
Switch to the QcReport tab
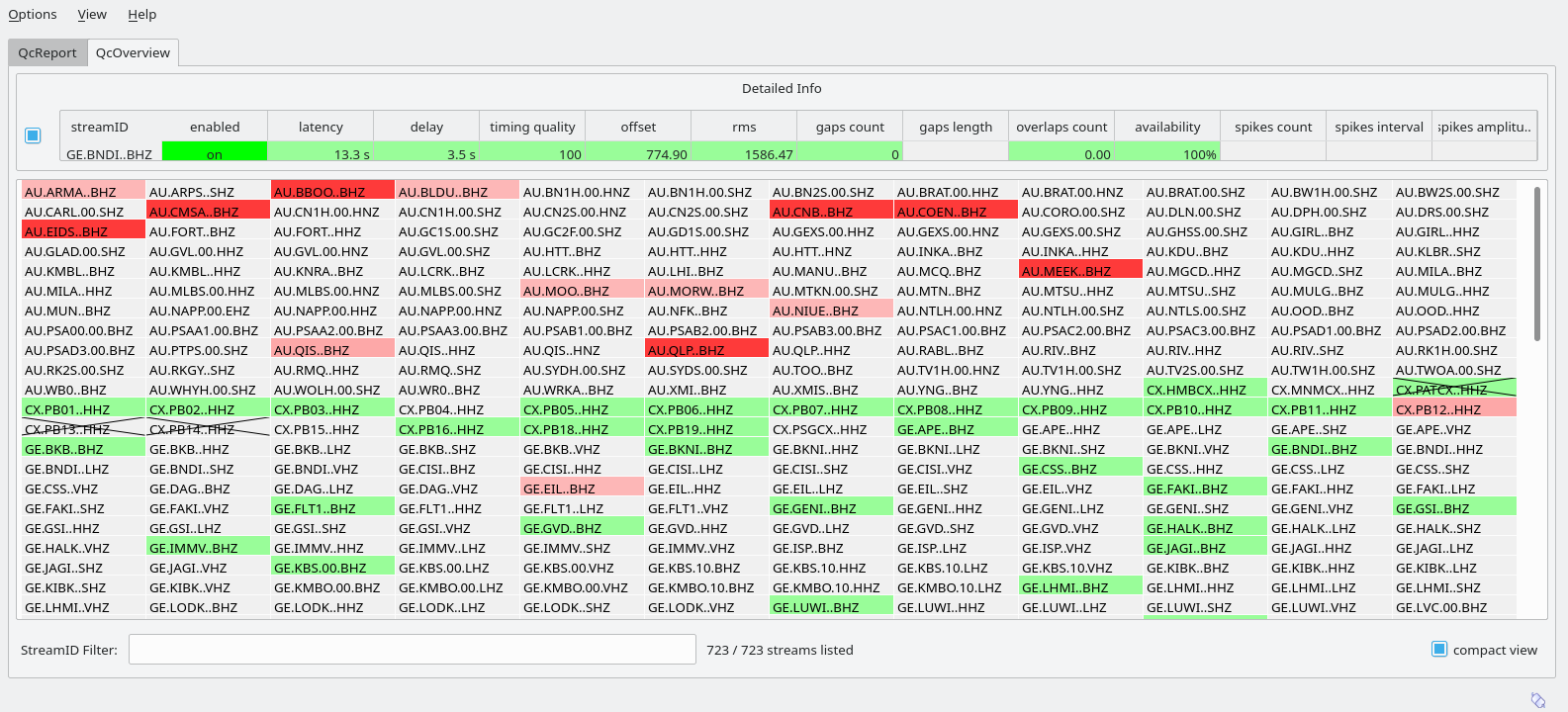pos(47,53)
